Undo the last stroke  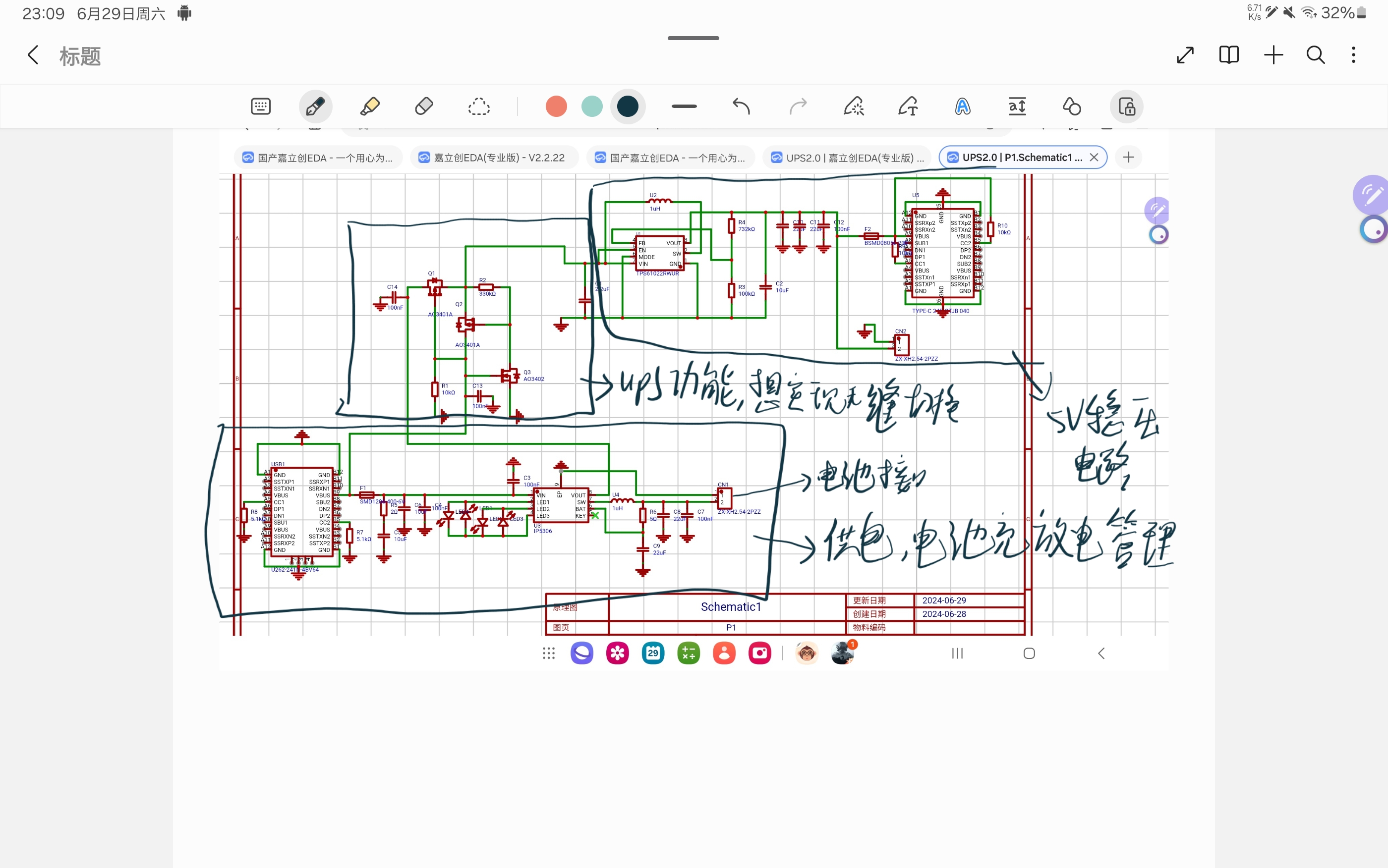tap(742, 106)
